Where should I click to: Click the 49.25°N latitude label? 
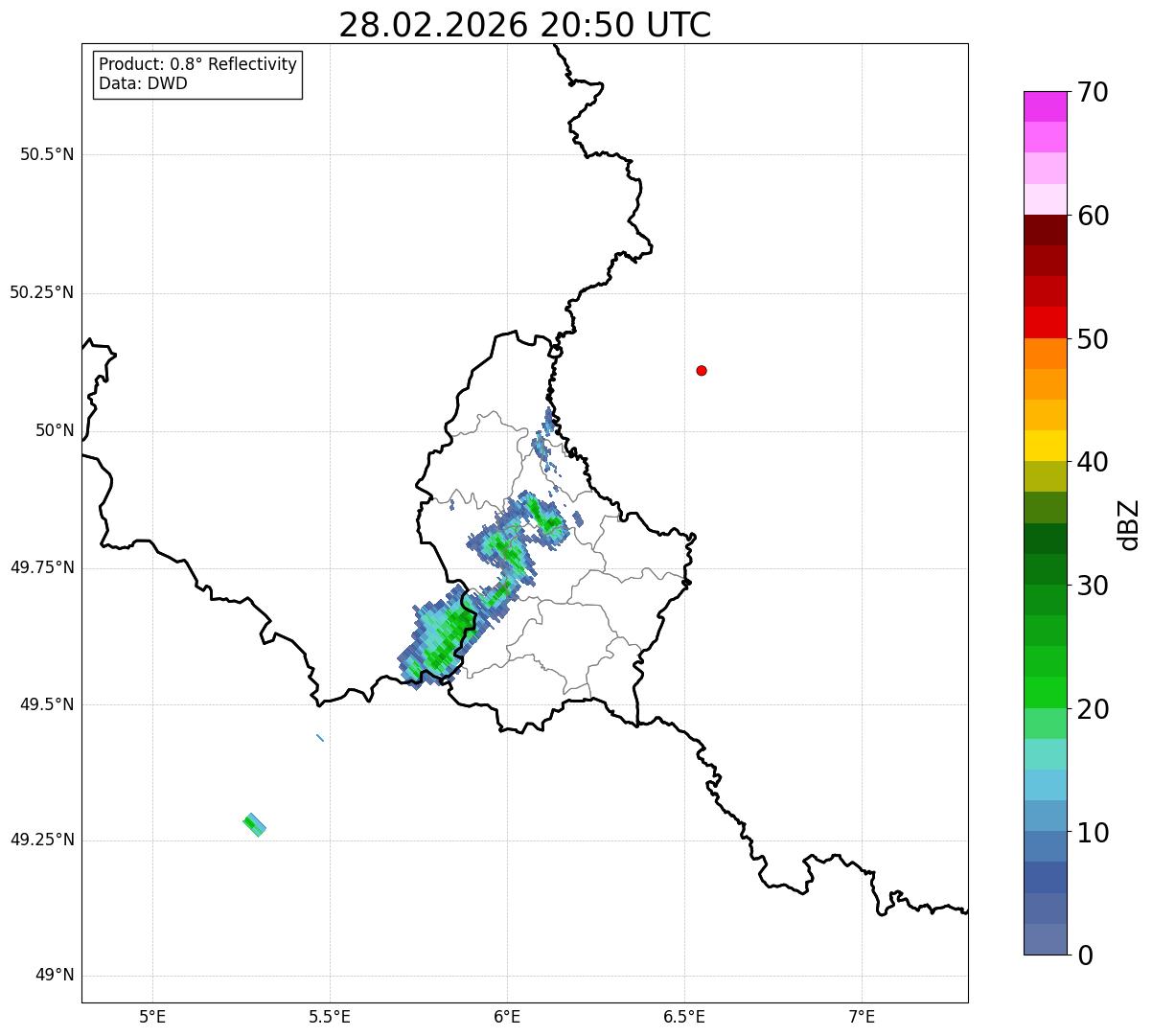click(x=42, y=840)
